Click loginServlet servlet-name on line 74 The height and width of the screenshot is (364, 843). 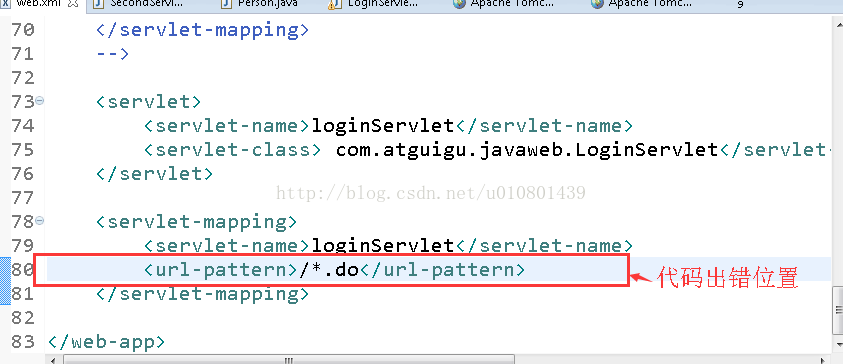click(x=383, y=126)
